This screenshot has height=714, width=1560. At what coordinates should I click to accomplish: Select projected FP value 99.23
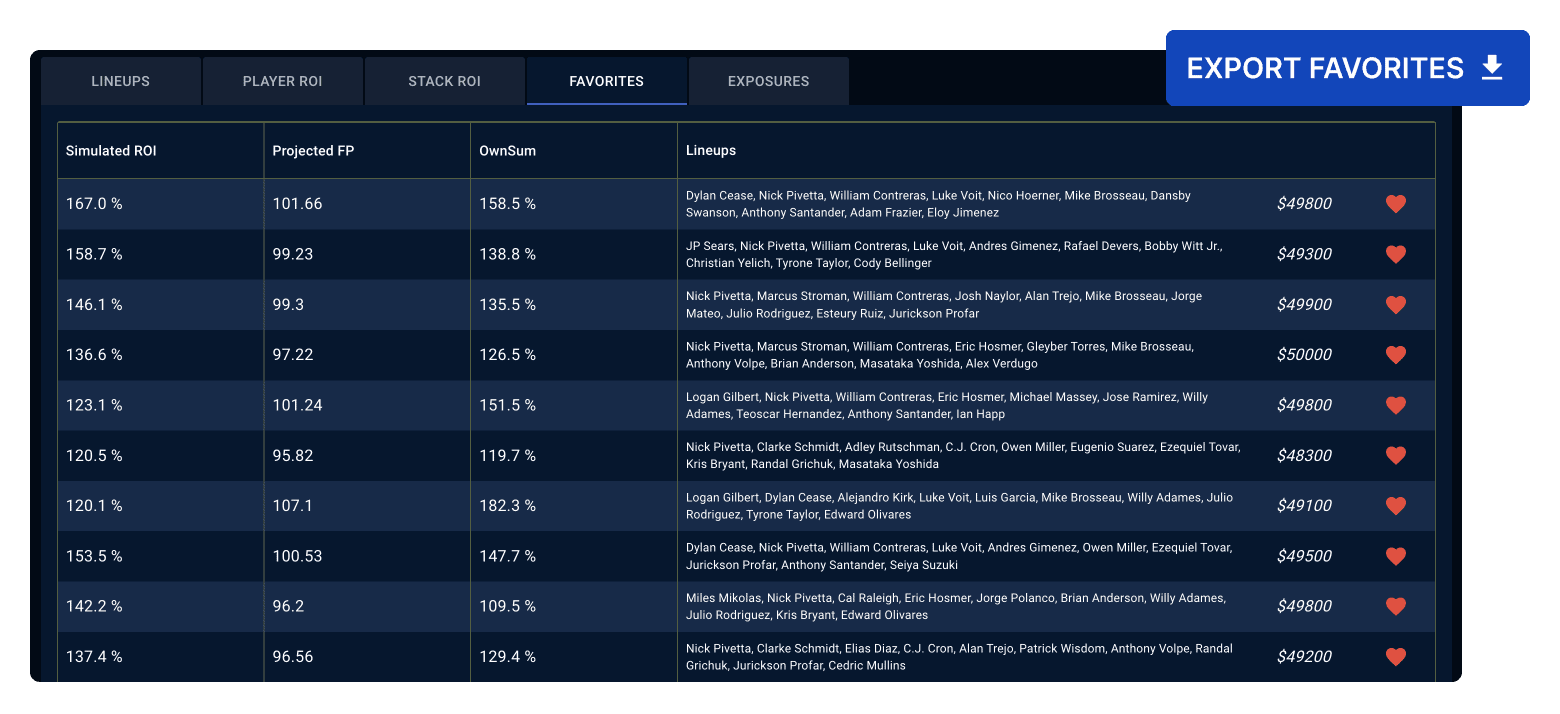293,254
